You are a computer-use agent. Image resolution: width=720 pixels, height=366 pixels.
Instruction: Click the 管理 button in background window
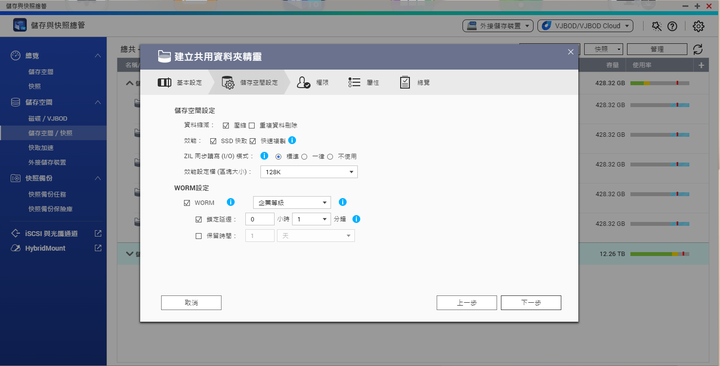[x=657, y=49]
